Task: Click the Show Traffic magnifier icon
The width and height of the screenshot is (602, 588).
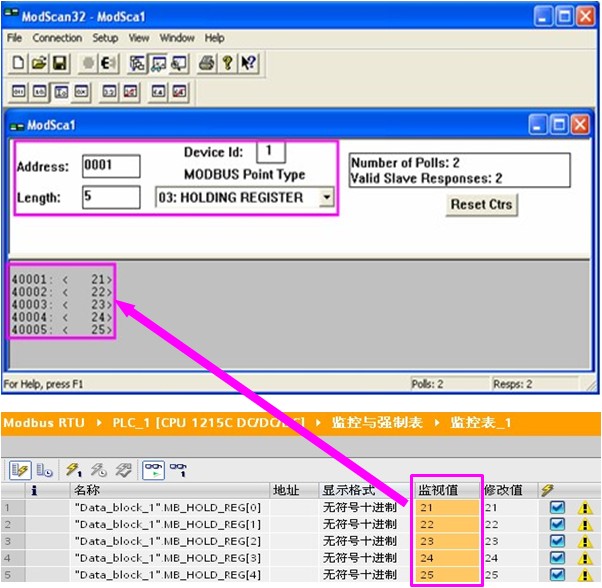Action: click(x=179, y=63)
